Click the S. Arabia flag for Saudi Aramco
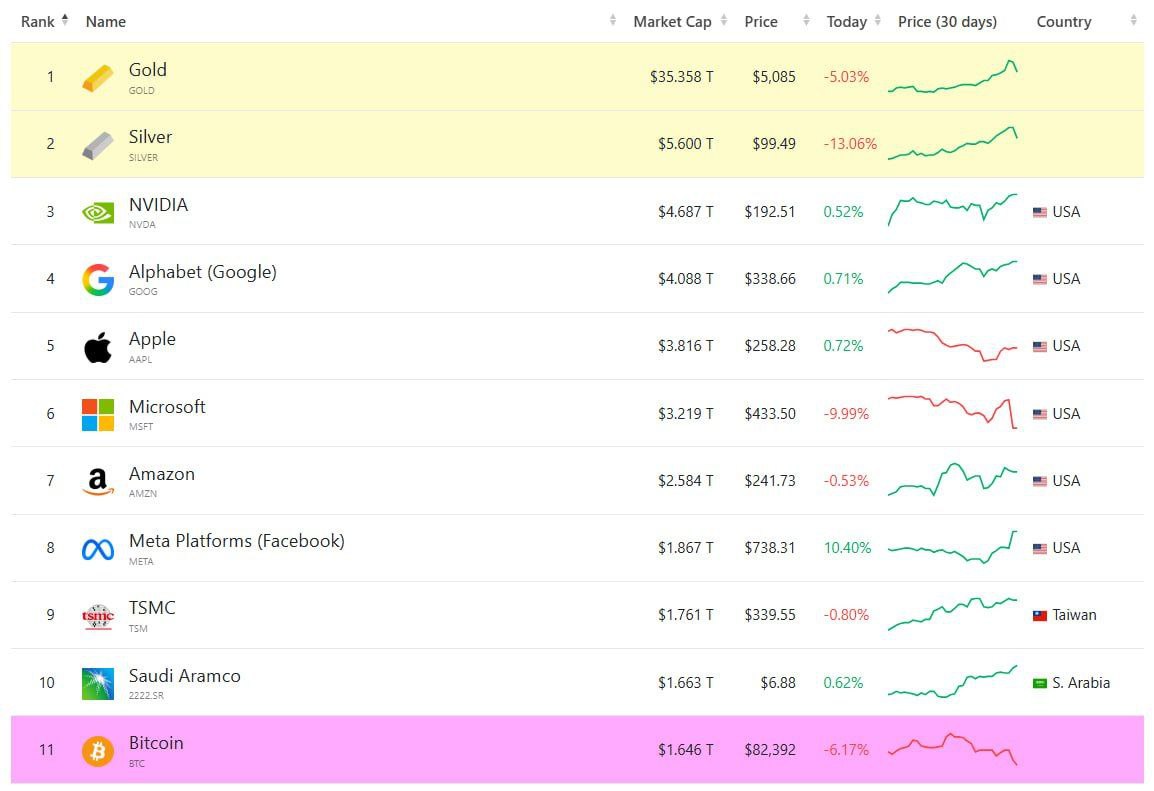Screen dimensions: 1154x791 pyautogui.click(x=1040, y=682)
